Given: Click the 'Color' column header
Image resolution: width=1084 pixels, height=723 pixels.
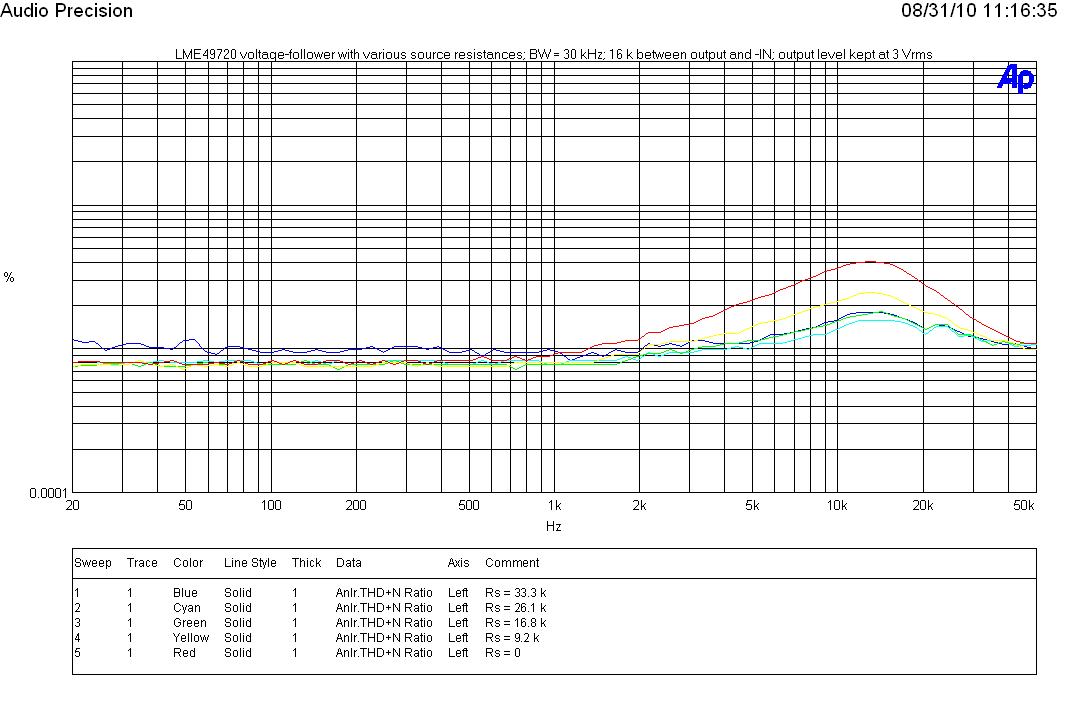Looking at the screenshot, I should click(x=188, y=563).
